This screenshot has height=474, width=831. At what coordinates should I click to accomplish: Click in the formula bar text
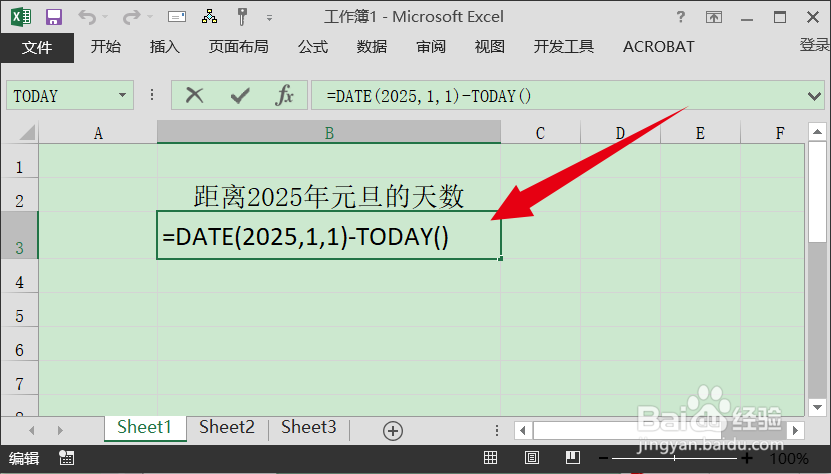point(429,96)
